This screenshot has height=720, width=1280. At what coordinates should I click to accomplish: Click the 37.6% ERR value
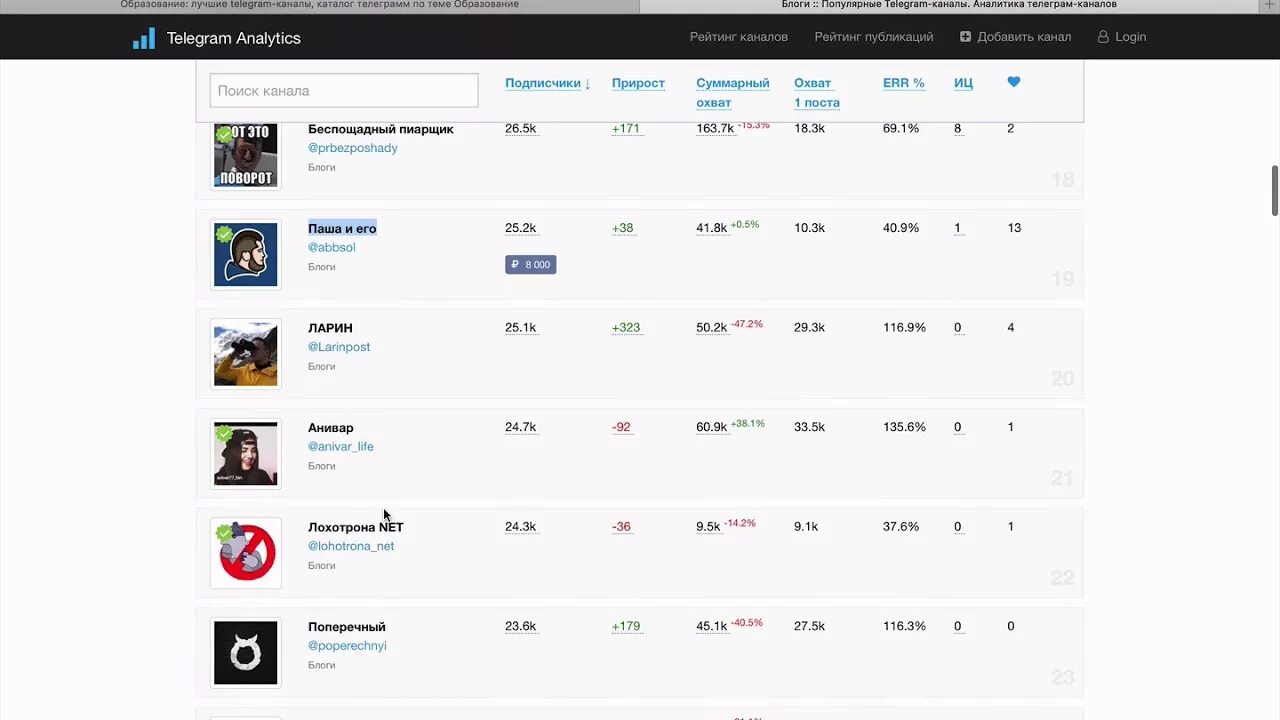pyautogui.click(x=901, y=527)
